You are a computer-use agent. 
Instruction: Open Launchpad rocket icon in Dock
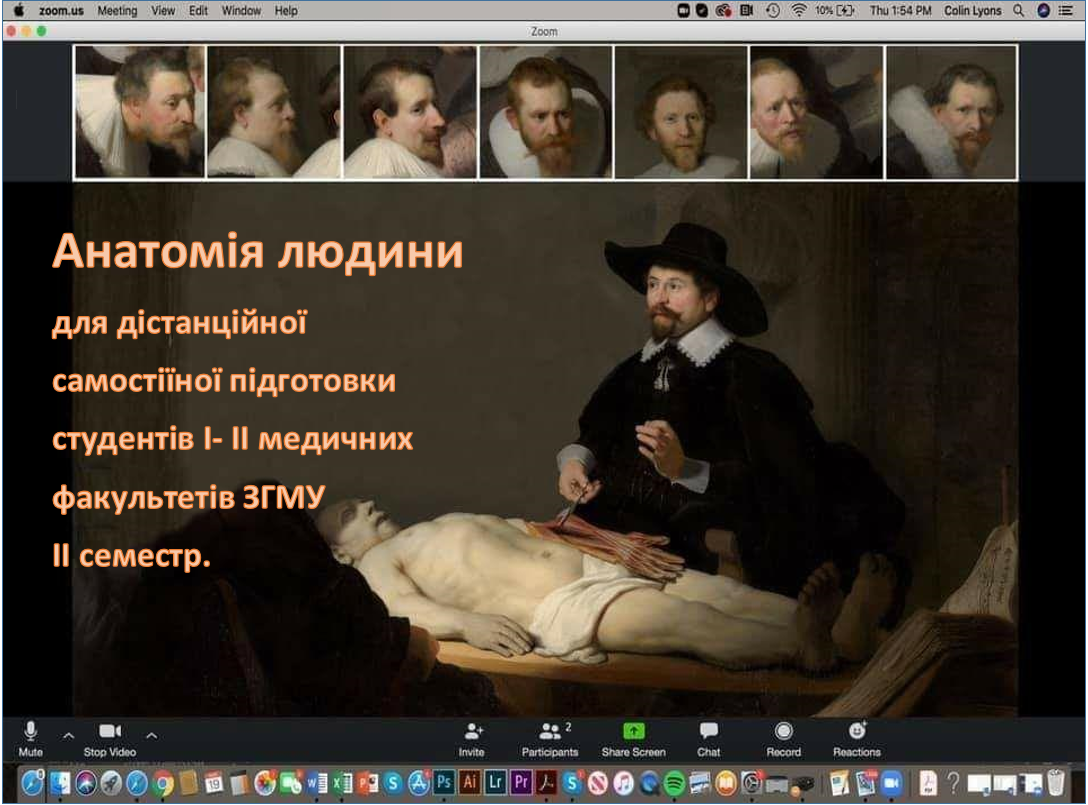[111, 783]
